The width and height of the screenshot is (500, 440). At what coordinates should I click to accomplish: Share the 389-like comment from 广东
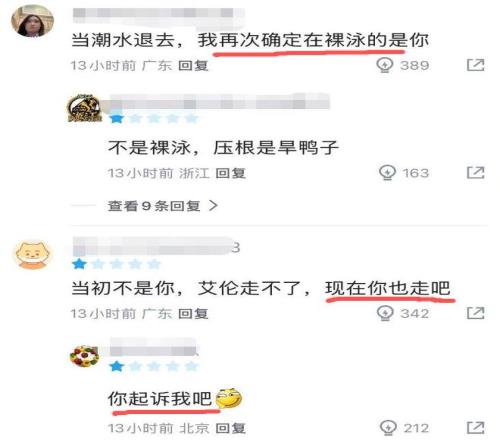pos(475,65)
